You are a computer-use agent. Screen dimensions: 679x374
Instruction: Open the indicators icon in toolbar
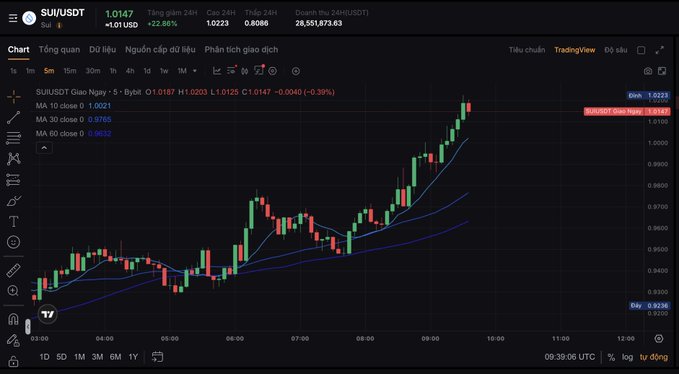pyautogui.click(x=231, y=70)
